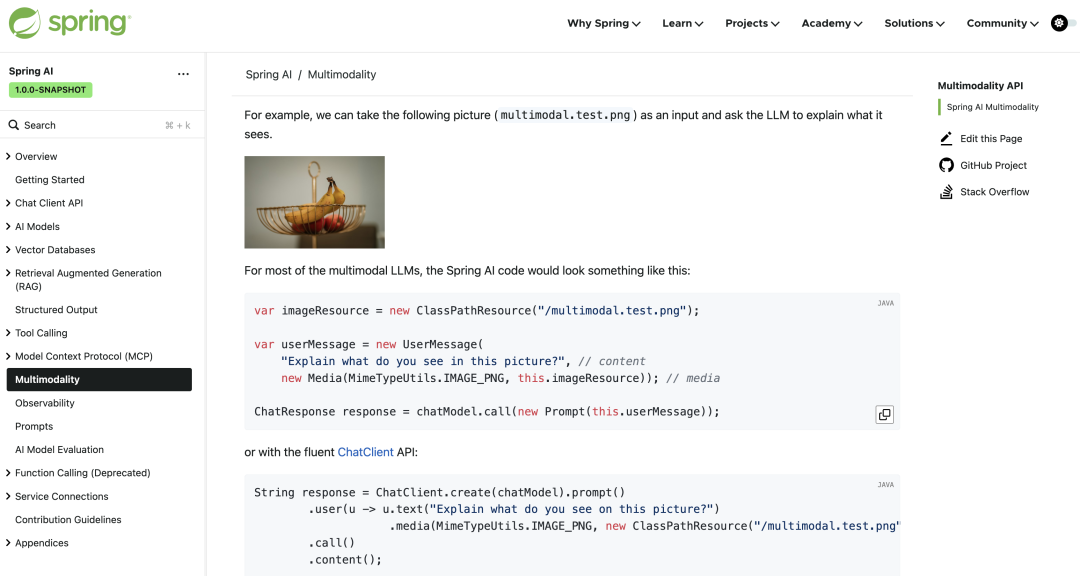
Task: Open the three-dots menu beside Spring AI
Action: tap(183, 74)
